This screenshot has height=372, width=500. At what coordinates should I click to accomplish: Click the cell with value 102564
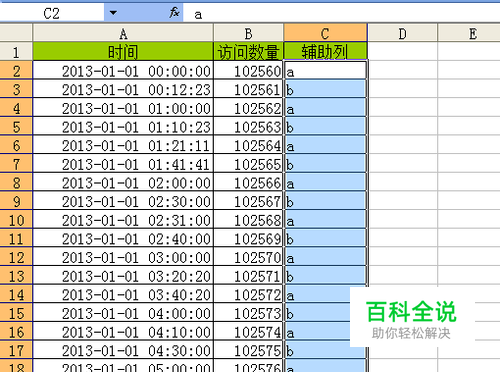click(x=248, y=145)
